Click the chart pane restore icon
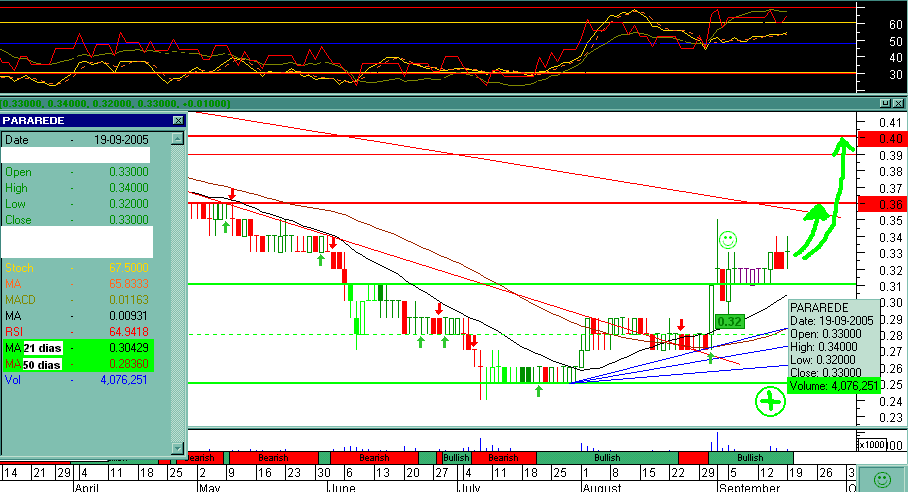The image size is (908, 492). (x=885, y=103)
